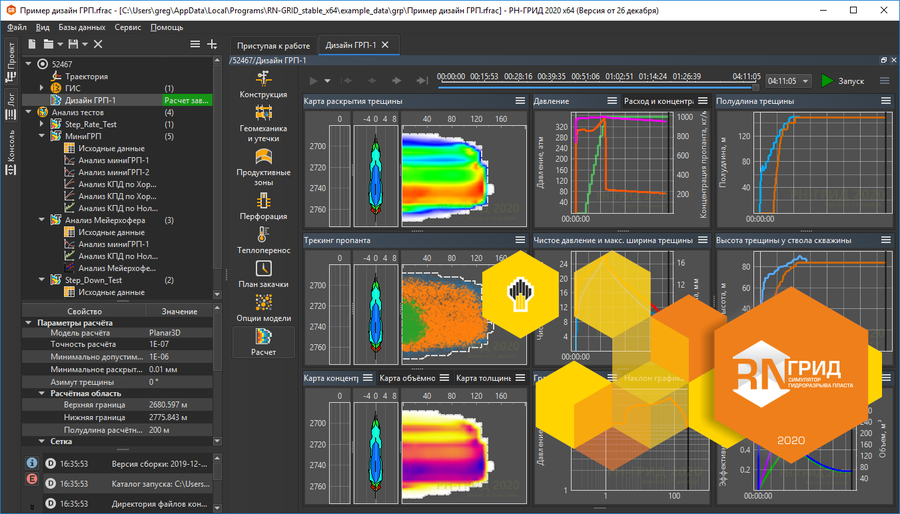The width and height of the screenshot is (900, 514).
Task: Select Траектория in project tree
Action: coord(86,76)
